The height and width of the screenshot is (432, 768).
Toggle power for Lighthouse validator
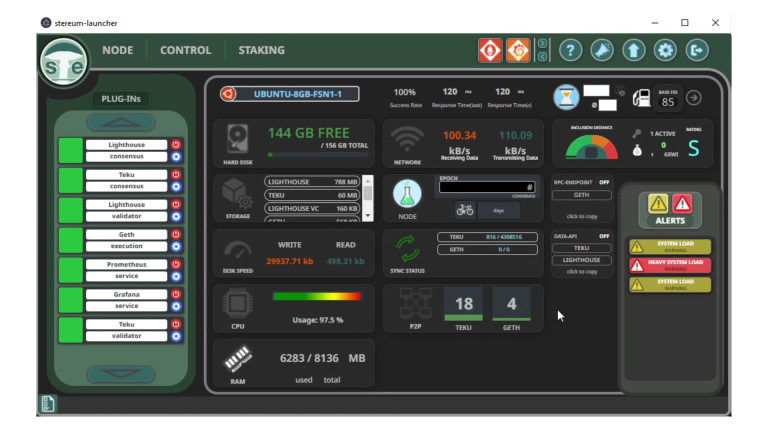click(176, 204)
